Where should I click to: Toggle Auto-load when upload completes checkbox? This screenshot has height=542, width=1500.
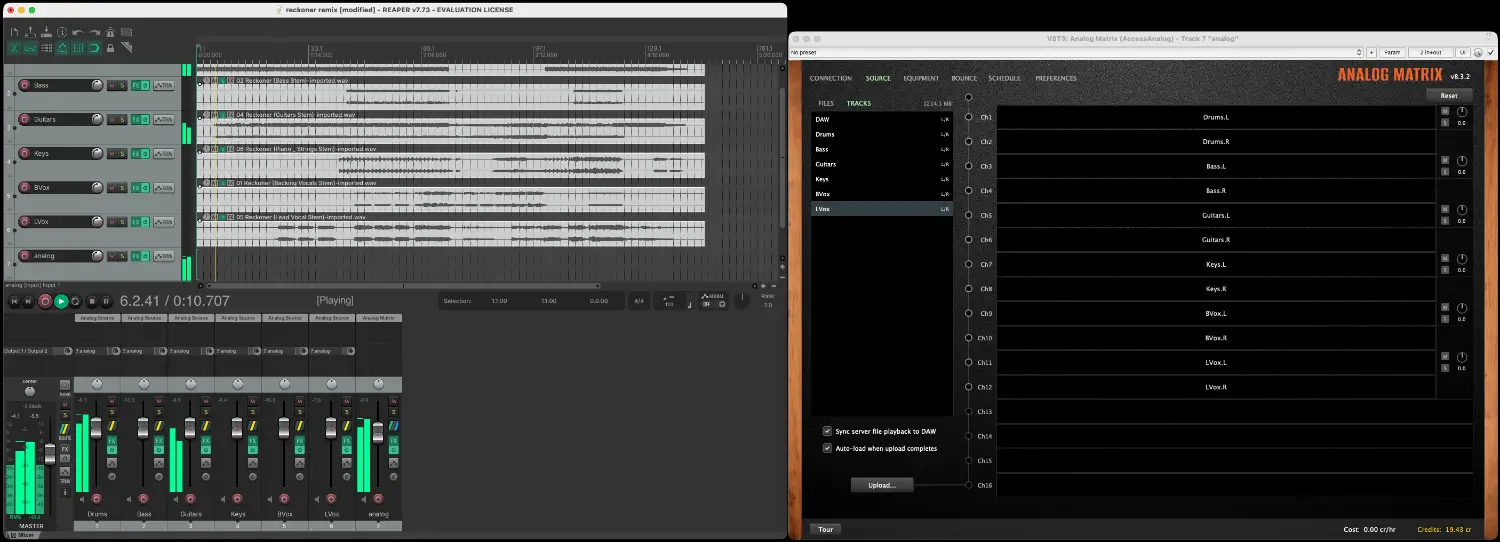[x=827, y=448]
